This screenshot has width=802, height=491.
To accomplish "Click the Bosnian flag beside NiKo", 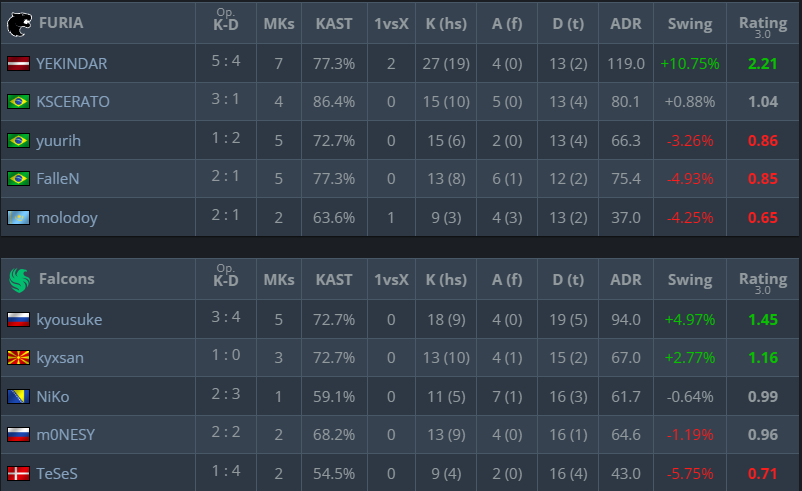I will pos(17,397).
